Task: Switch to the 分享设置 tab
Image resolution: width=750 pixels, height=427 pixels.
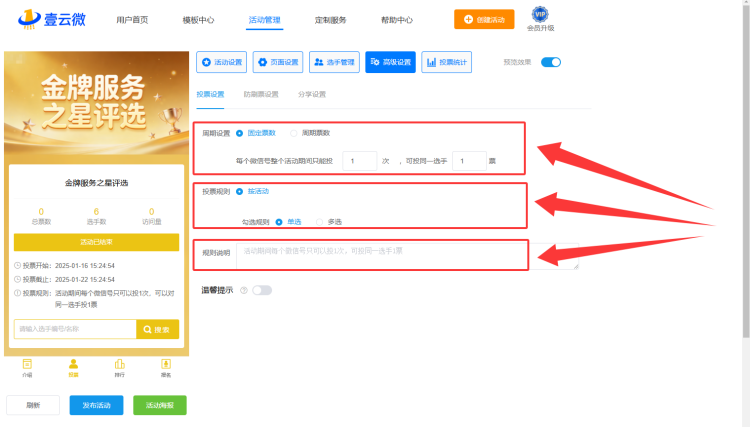Action: [312, 94]
